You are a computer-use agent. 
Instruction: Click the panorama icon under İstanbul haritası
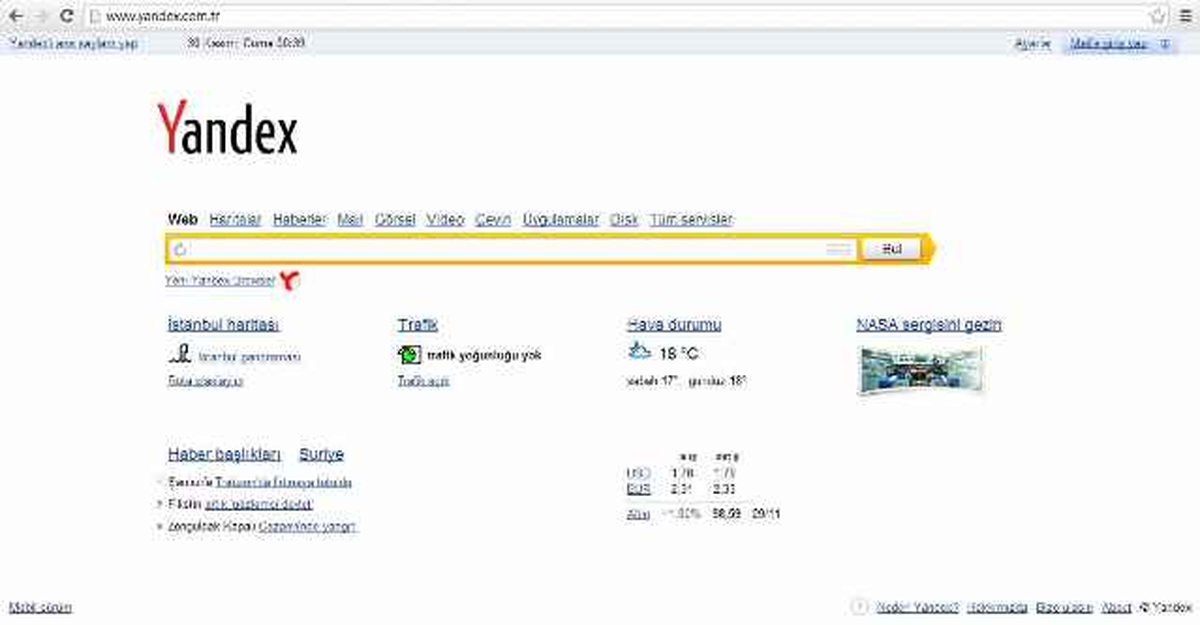point(180,354)
